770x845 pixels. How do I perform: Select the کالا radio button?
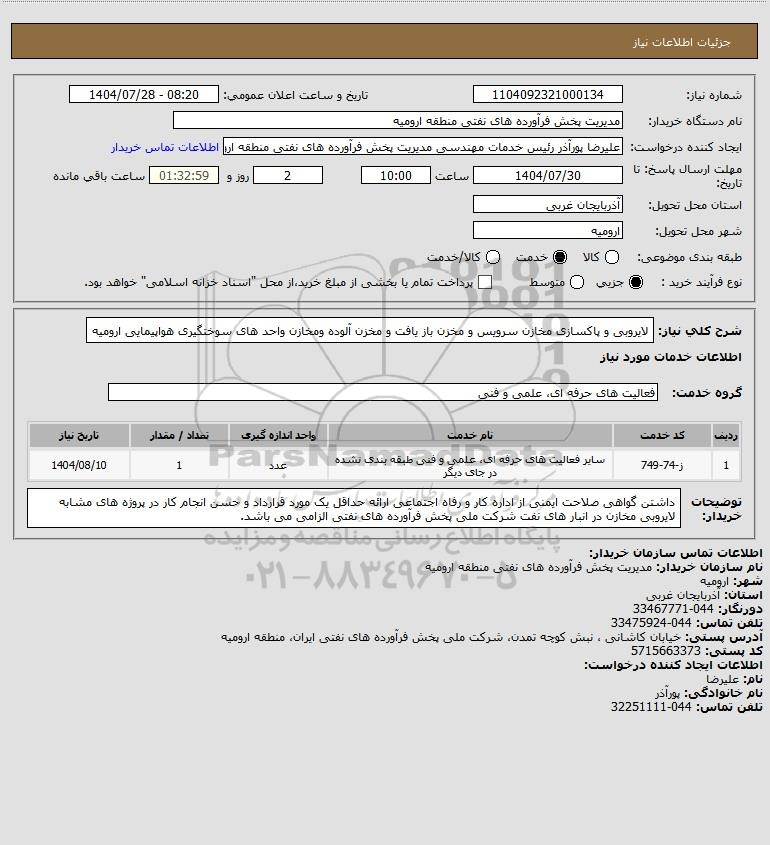click(612, 257)
